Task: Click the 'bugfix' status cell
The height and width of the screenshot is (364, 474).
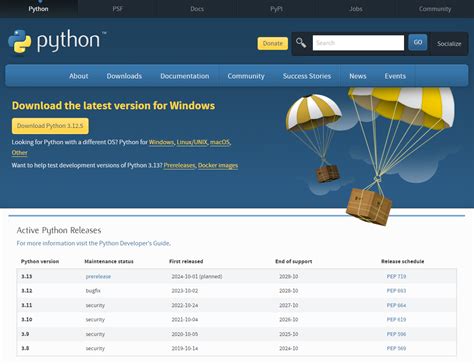Action: 93,291
